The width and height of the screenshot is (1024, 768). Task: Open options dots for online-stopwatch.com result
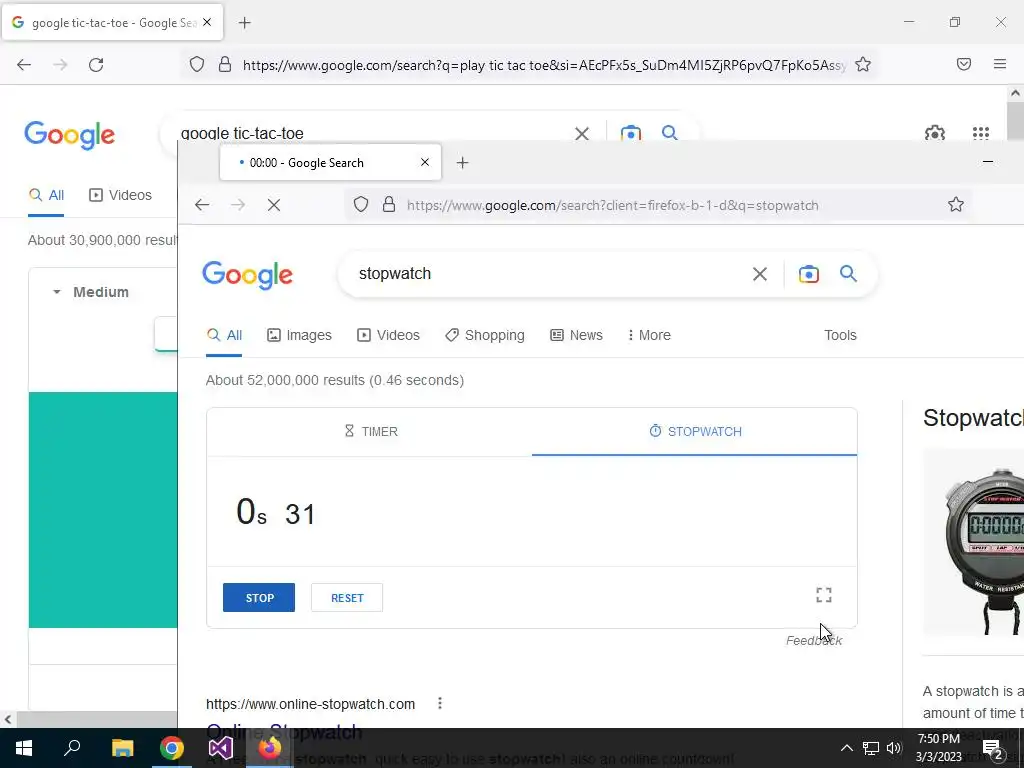(x=440, y=703)
